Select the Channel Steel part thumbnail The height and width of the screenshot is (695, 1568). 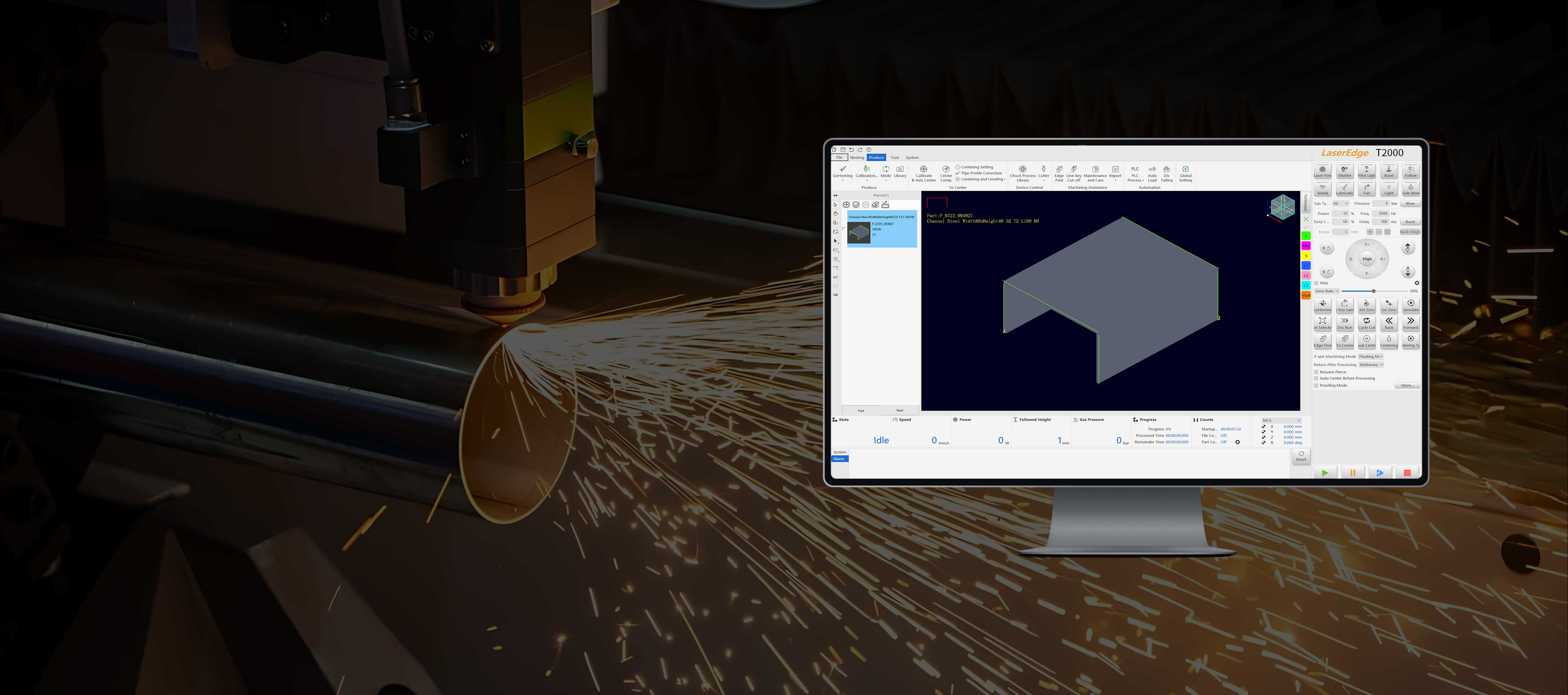tap(859, 233)
